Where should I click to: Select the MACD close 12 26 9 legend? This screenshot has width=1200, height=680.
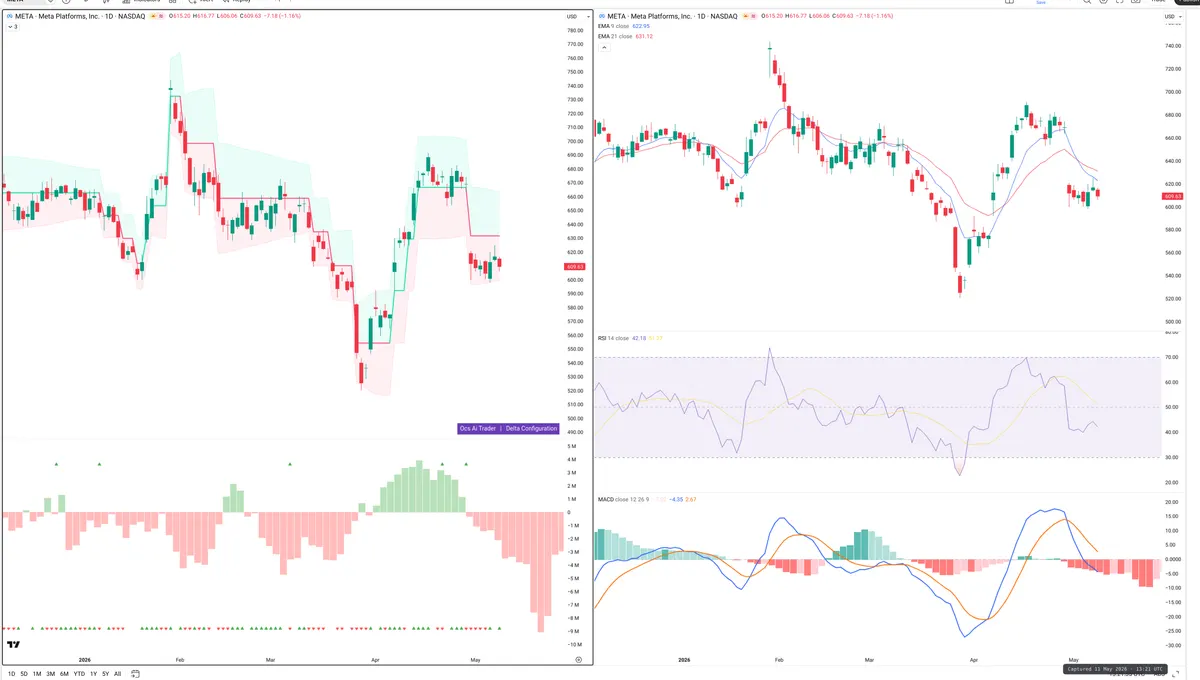coord(625,499)
